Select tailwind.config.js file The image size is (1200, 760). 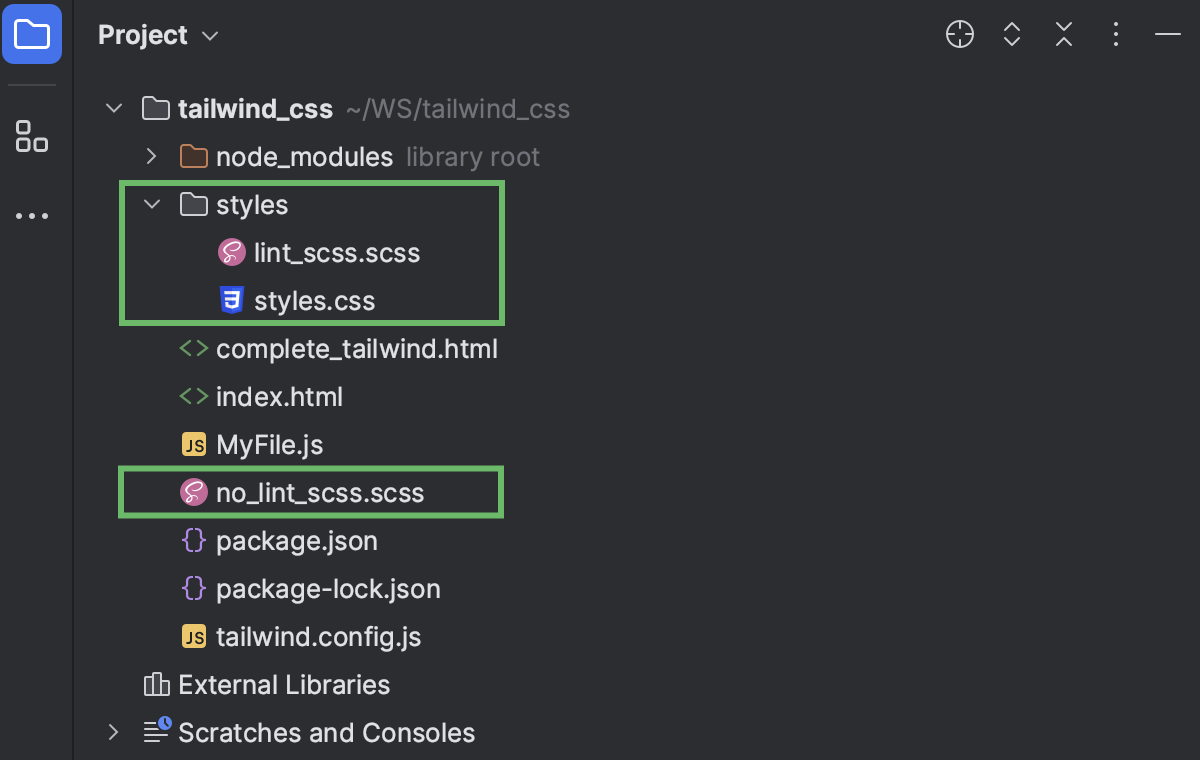tap(320, 636)
